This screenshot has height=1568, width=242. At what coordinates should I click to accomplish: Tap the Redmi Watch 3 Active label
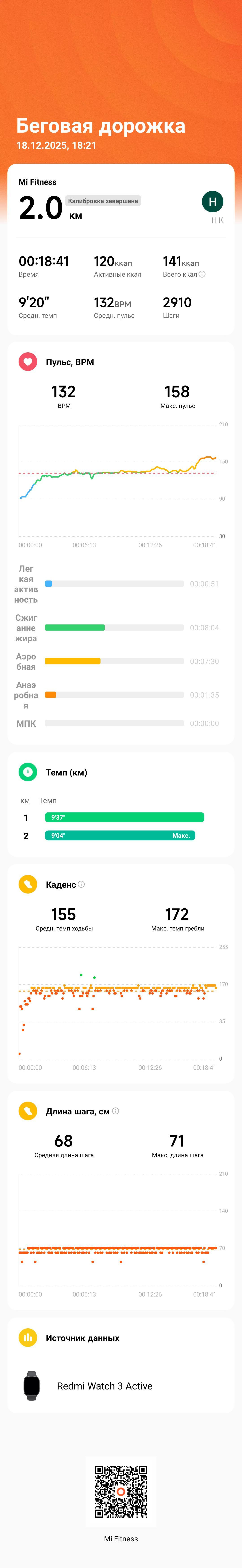(105, 1386)
